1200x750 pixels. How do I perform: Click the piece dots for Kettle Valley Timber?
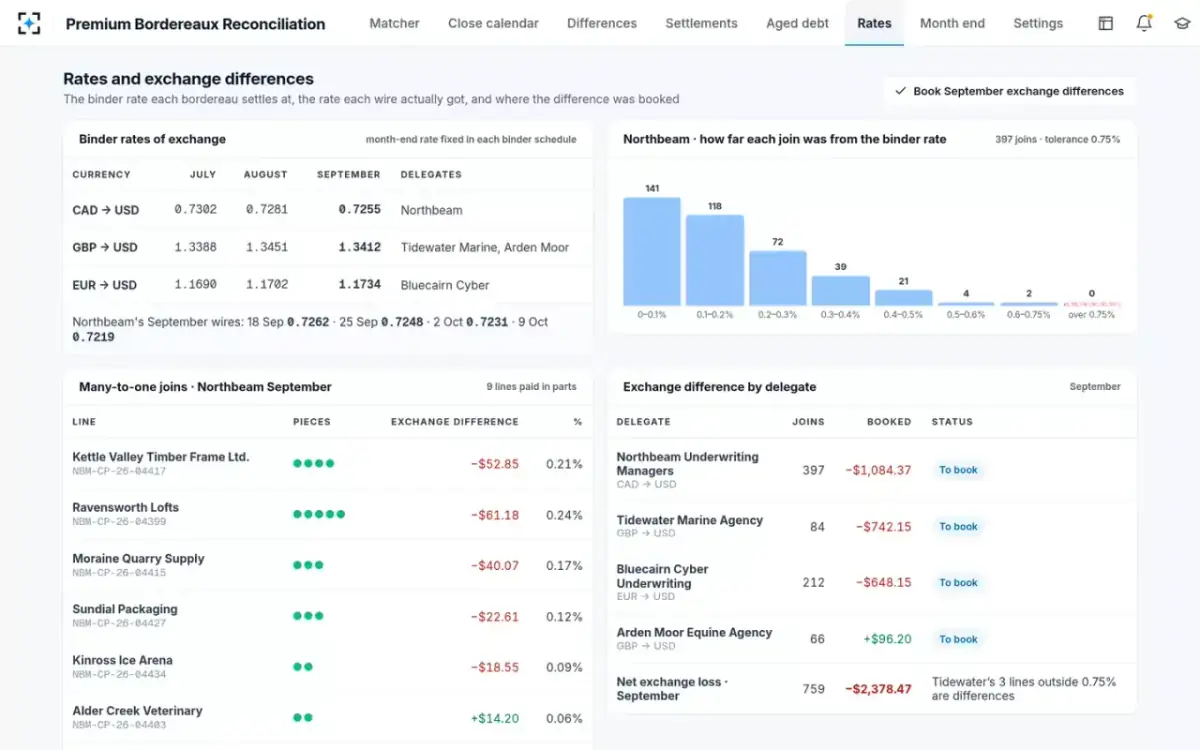point(313,463)
